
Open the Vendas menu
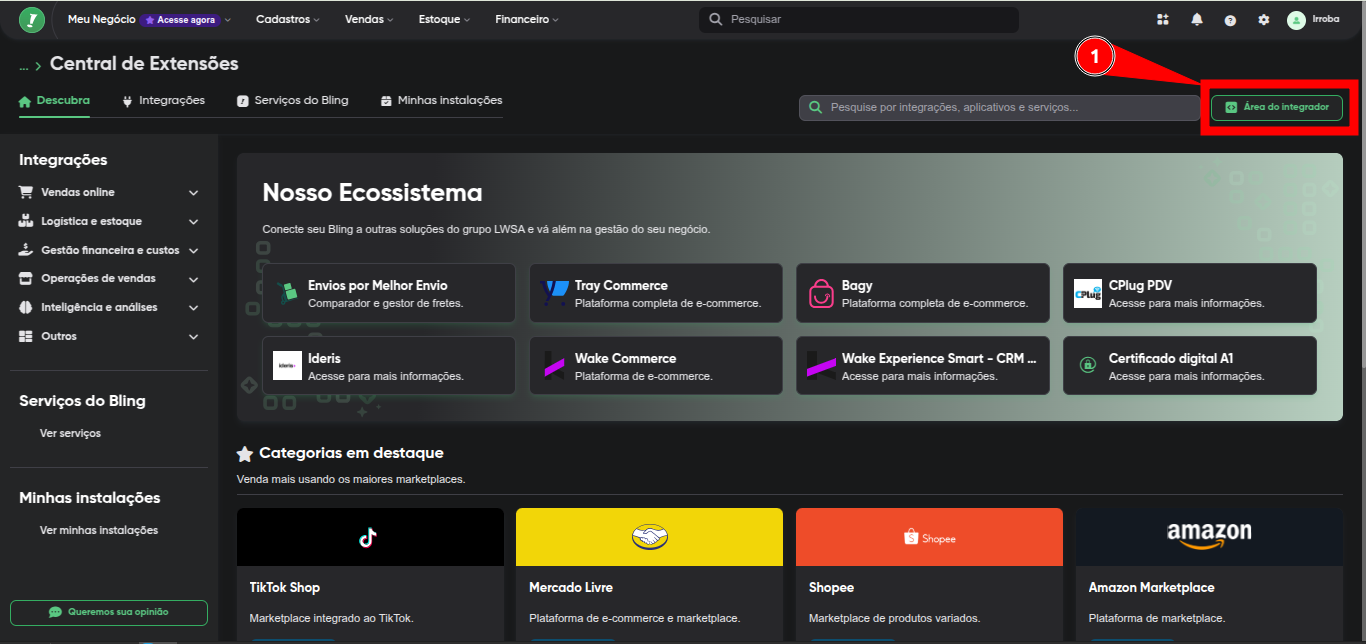[x=369, y=20]
